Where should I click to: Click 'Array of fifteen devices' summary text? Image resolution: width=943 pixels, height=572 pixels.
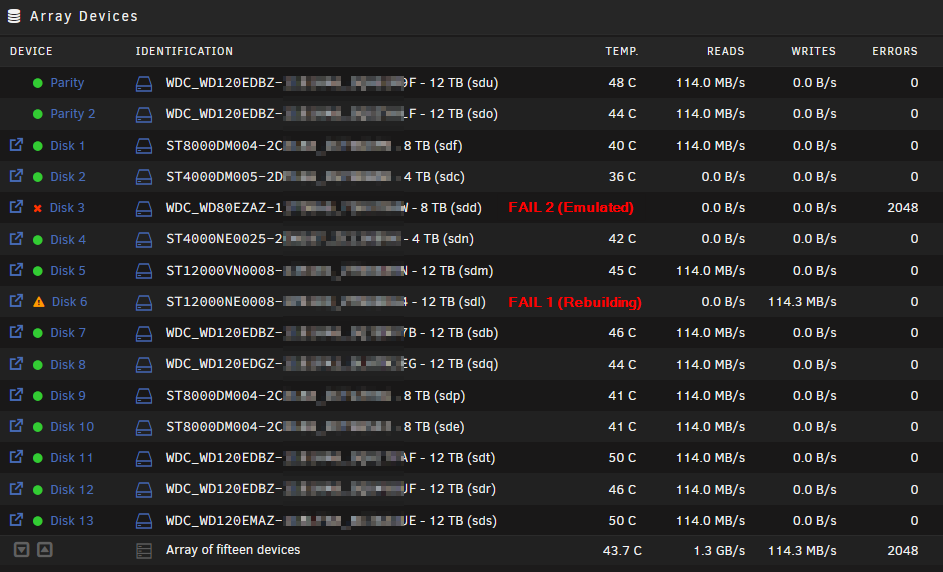[233, 550]
